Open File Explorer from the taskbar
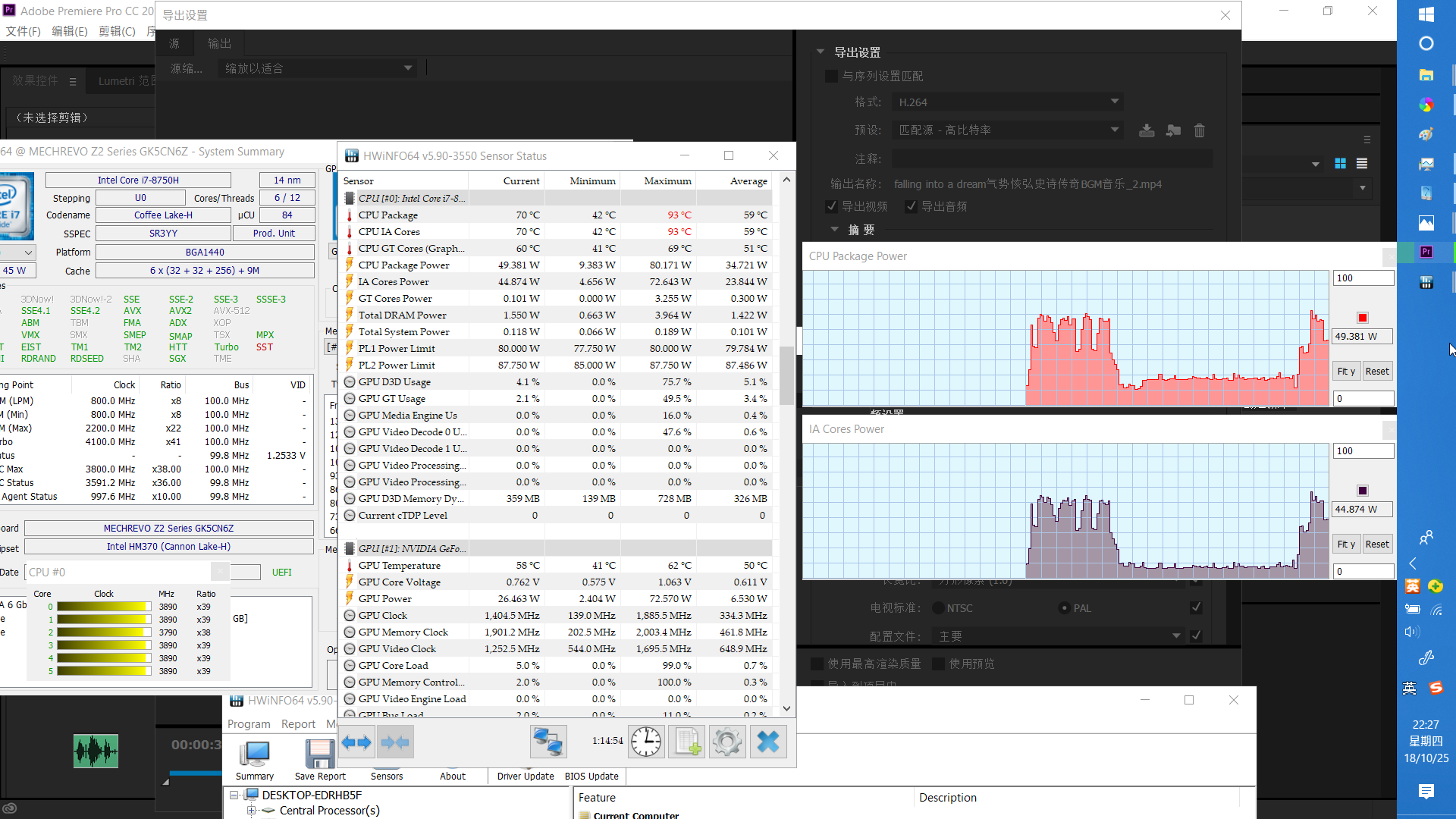This screenshot has width=1456, height=819. pyautogui.click(x=1426, y=74)
